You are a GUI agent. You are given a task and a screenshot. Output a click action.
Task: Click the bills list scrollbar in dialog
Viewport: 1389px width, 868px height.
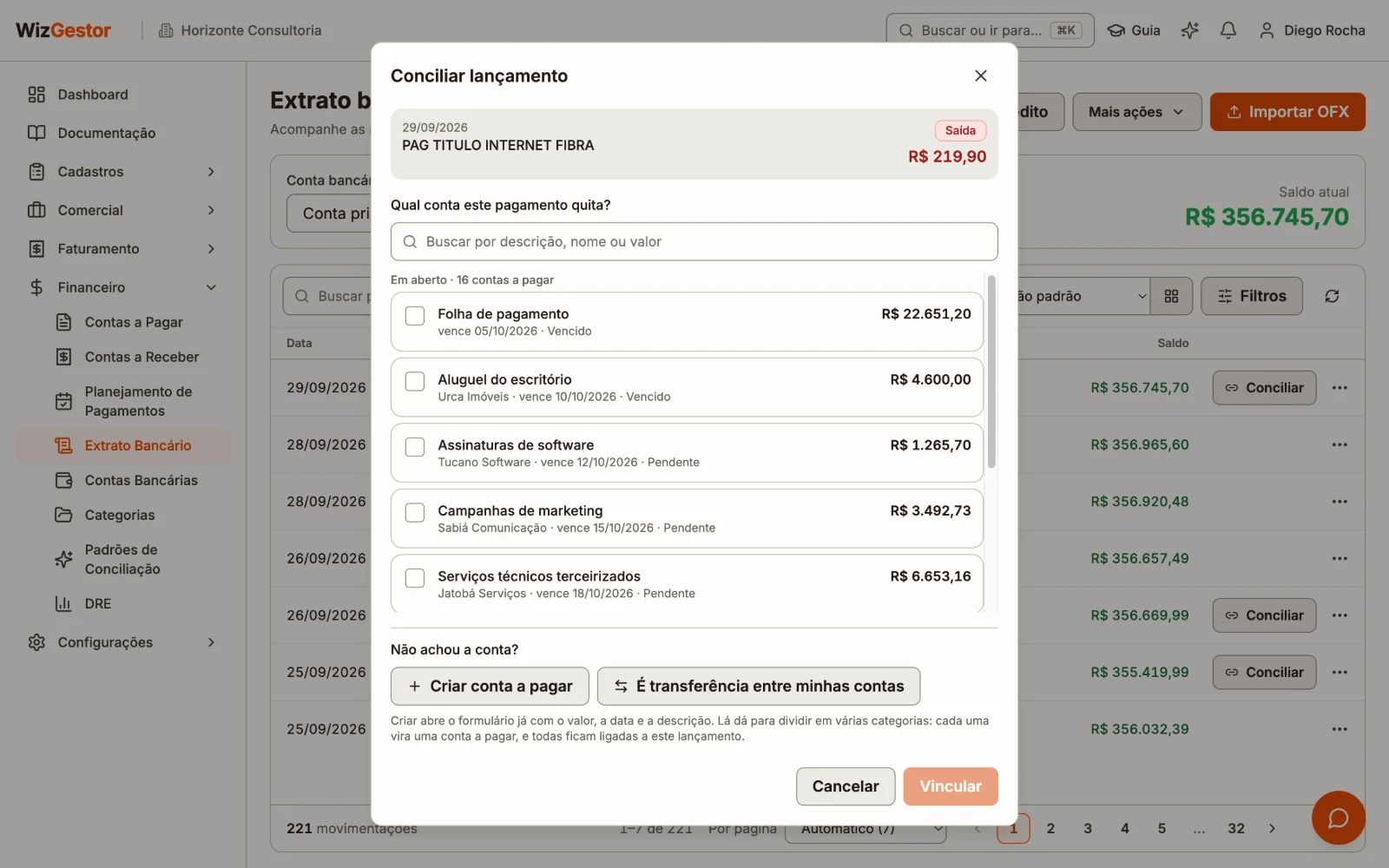[x=991, y=372]
